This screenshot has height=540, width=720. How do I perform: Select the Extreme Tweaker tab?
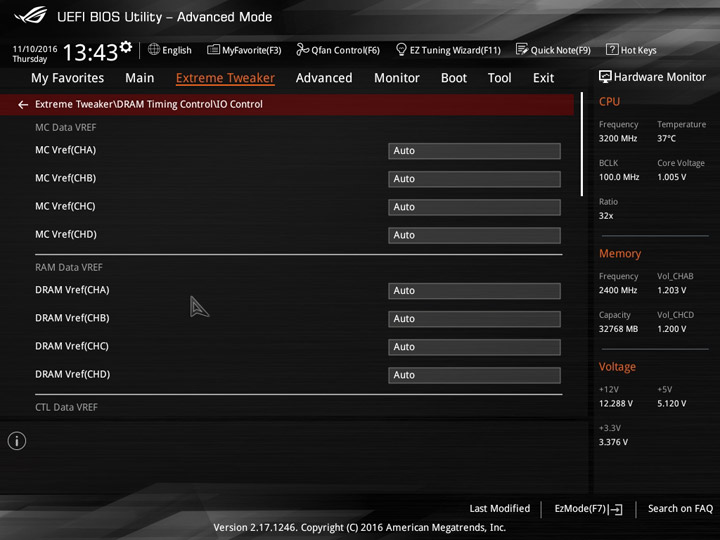225,78
